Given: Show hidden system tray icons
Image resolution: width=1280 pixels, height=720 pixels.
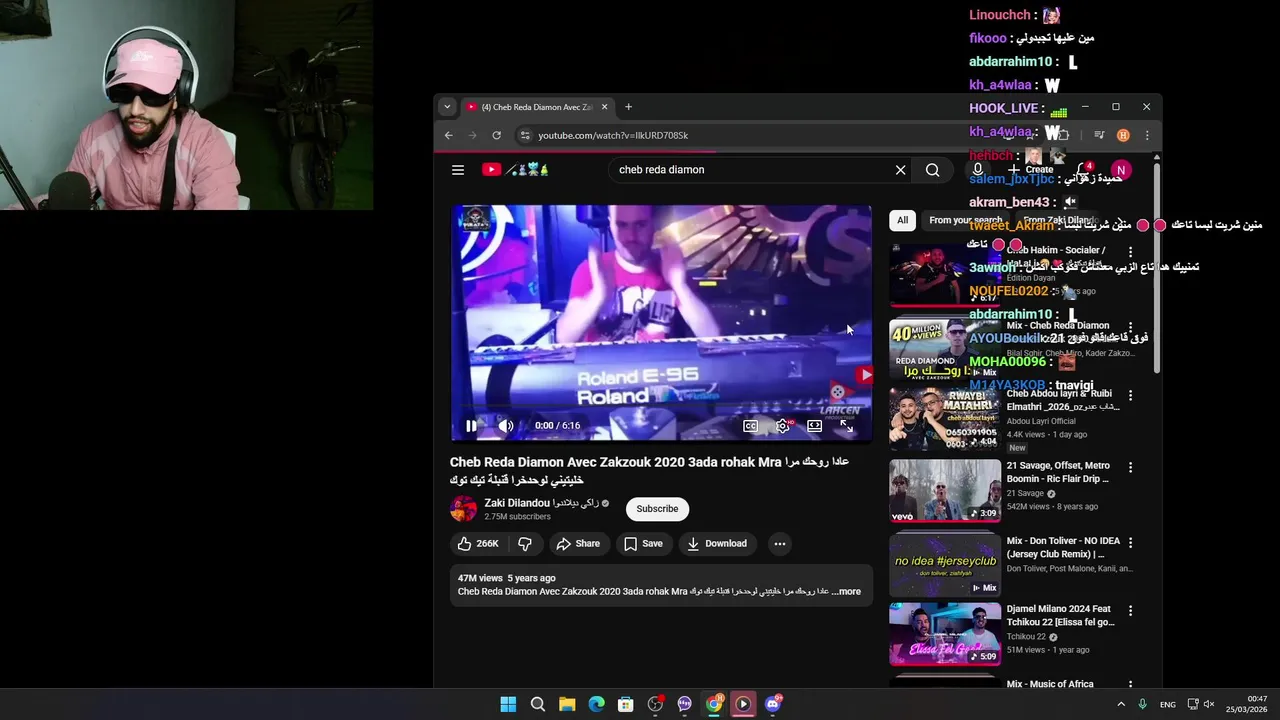Looking at the screenshot, I should 1121,704.
